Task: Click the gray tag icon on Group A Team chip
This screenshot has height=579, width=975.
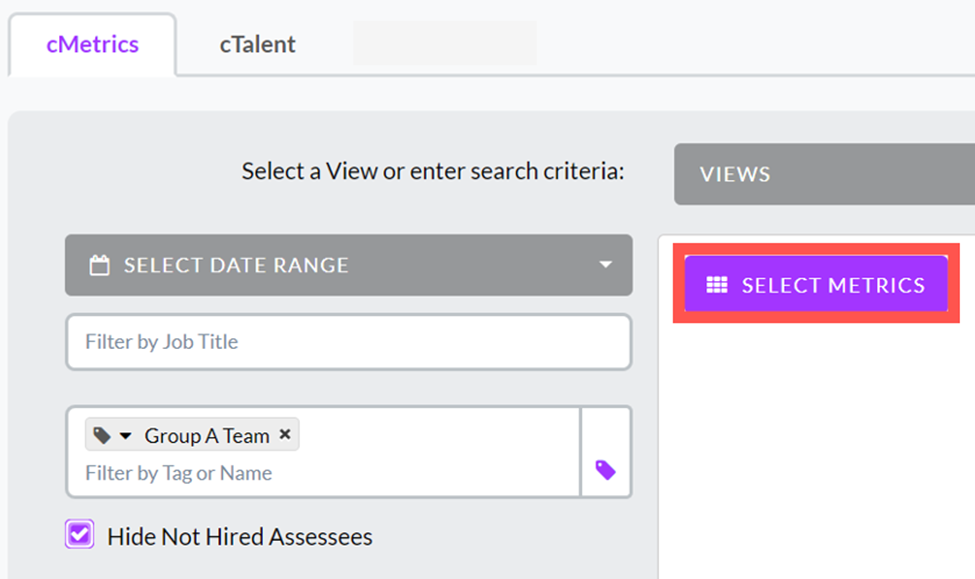Action: [x=101, y=435]
